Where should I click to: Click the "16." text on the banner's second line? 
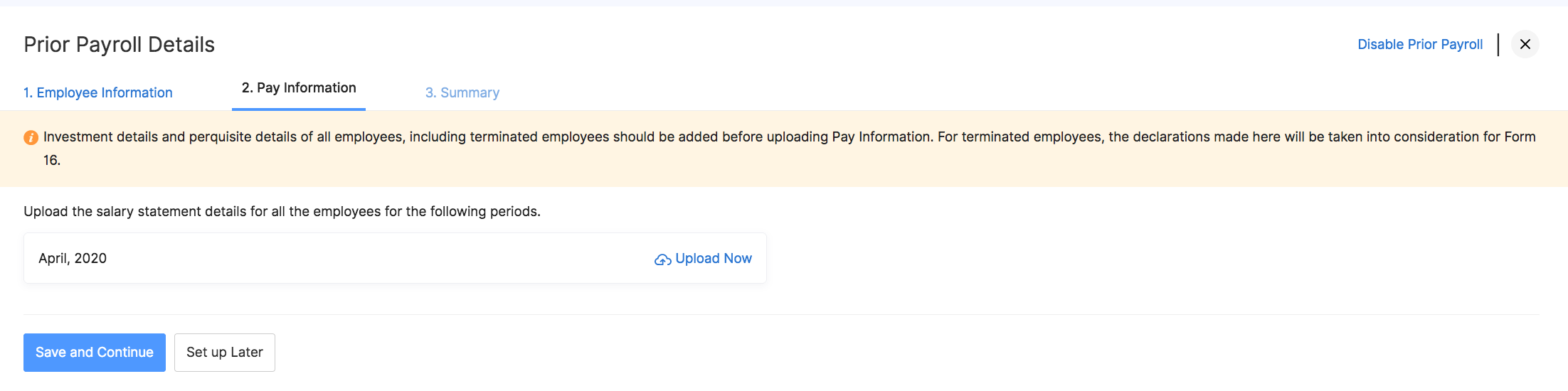coord(52,161)
